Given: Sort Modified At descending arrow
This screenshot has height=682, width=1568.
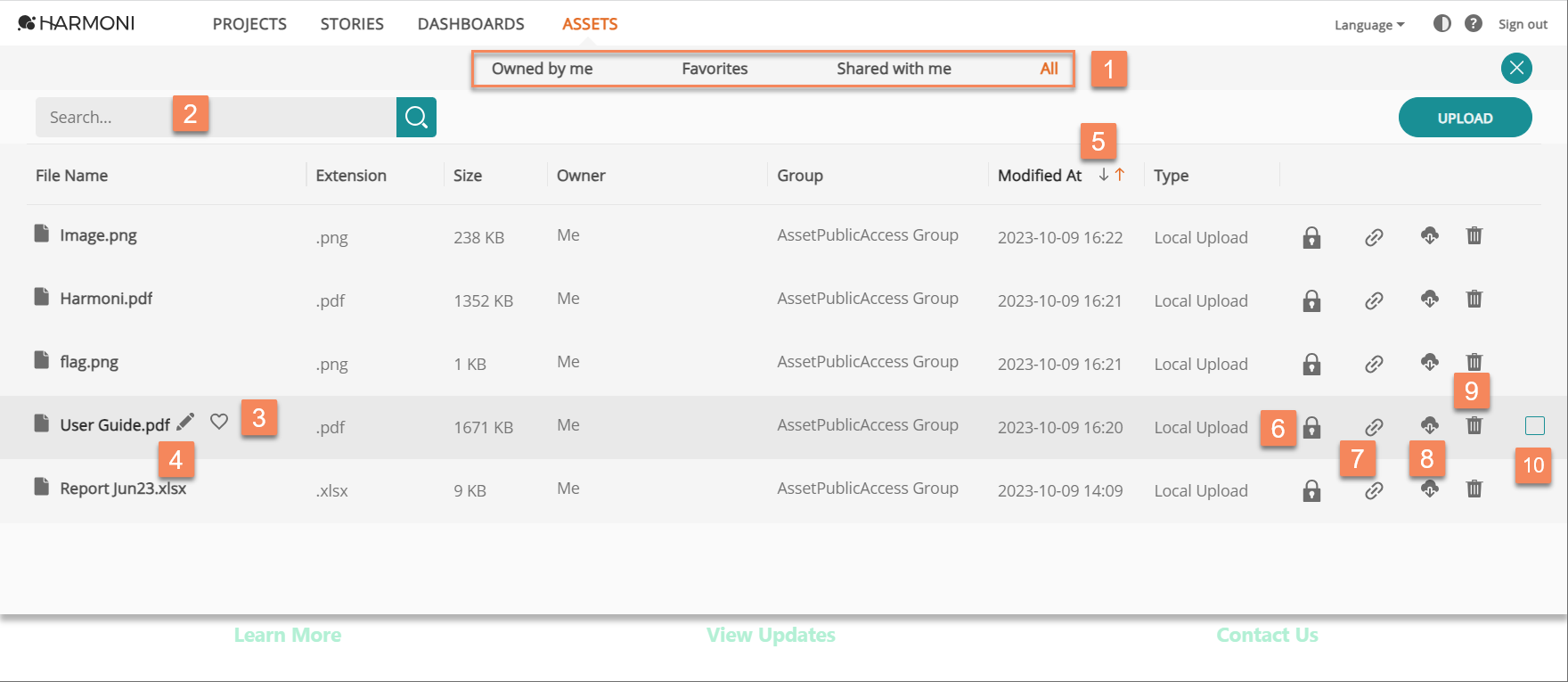Looking at the screenshot, I should pyautogui.click(x=1104, y=175).
